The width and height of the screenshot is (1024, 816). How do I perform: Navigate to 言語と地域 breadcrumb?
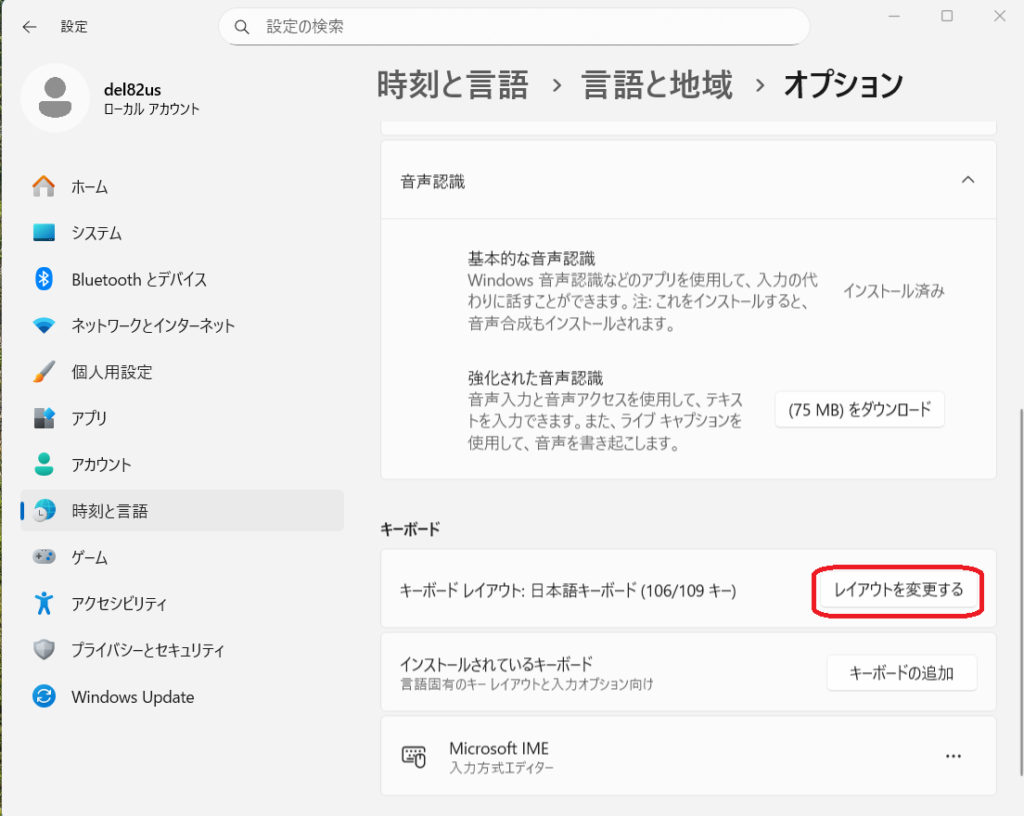click(657, 85)
